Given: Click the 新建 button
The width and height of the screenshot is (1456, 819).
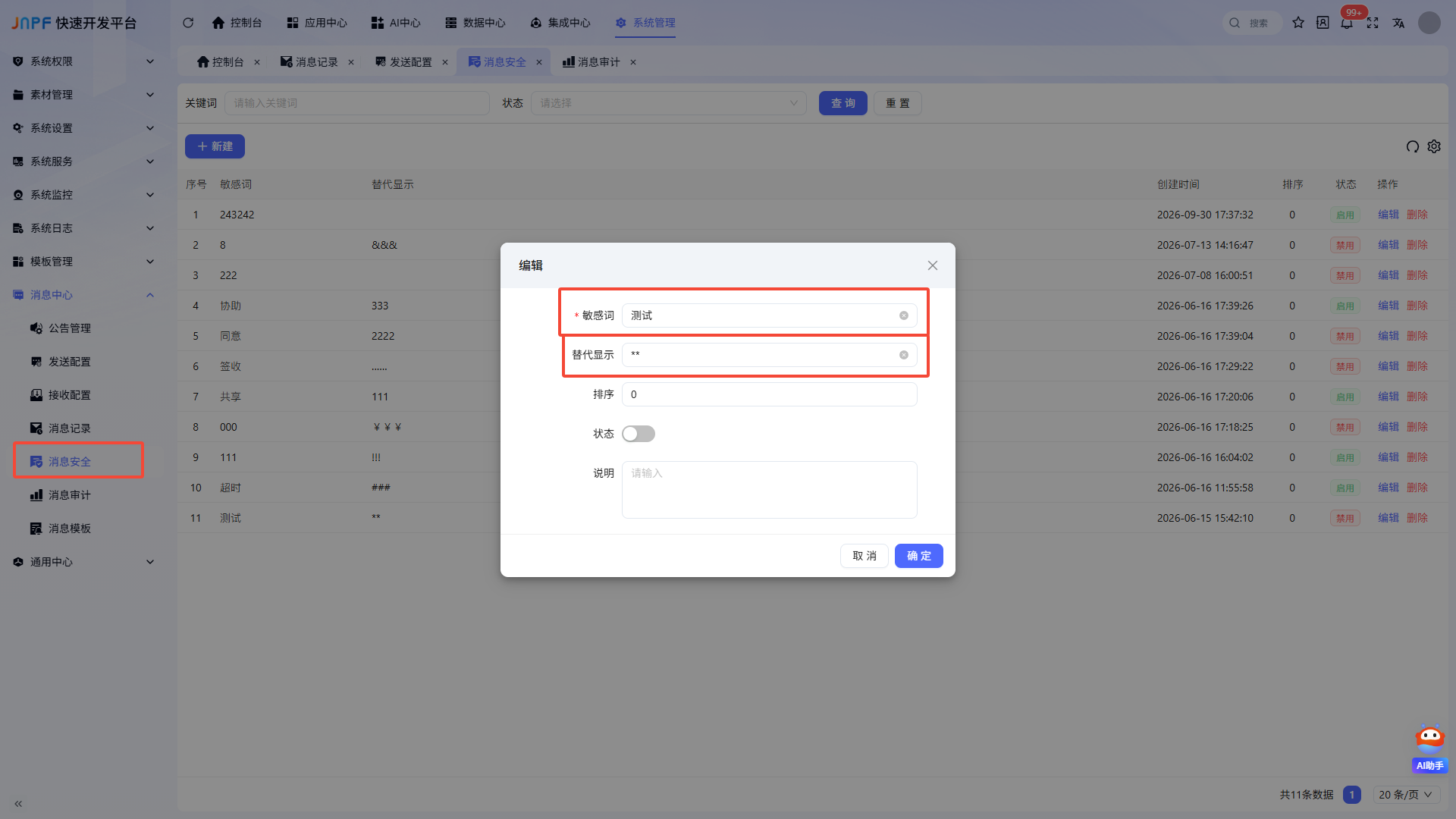Looking at the screenshot, I should (215, 146).
